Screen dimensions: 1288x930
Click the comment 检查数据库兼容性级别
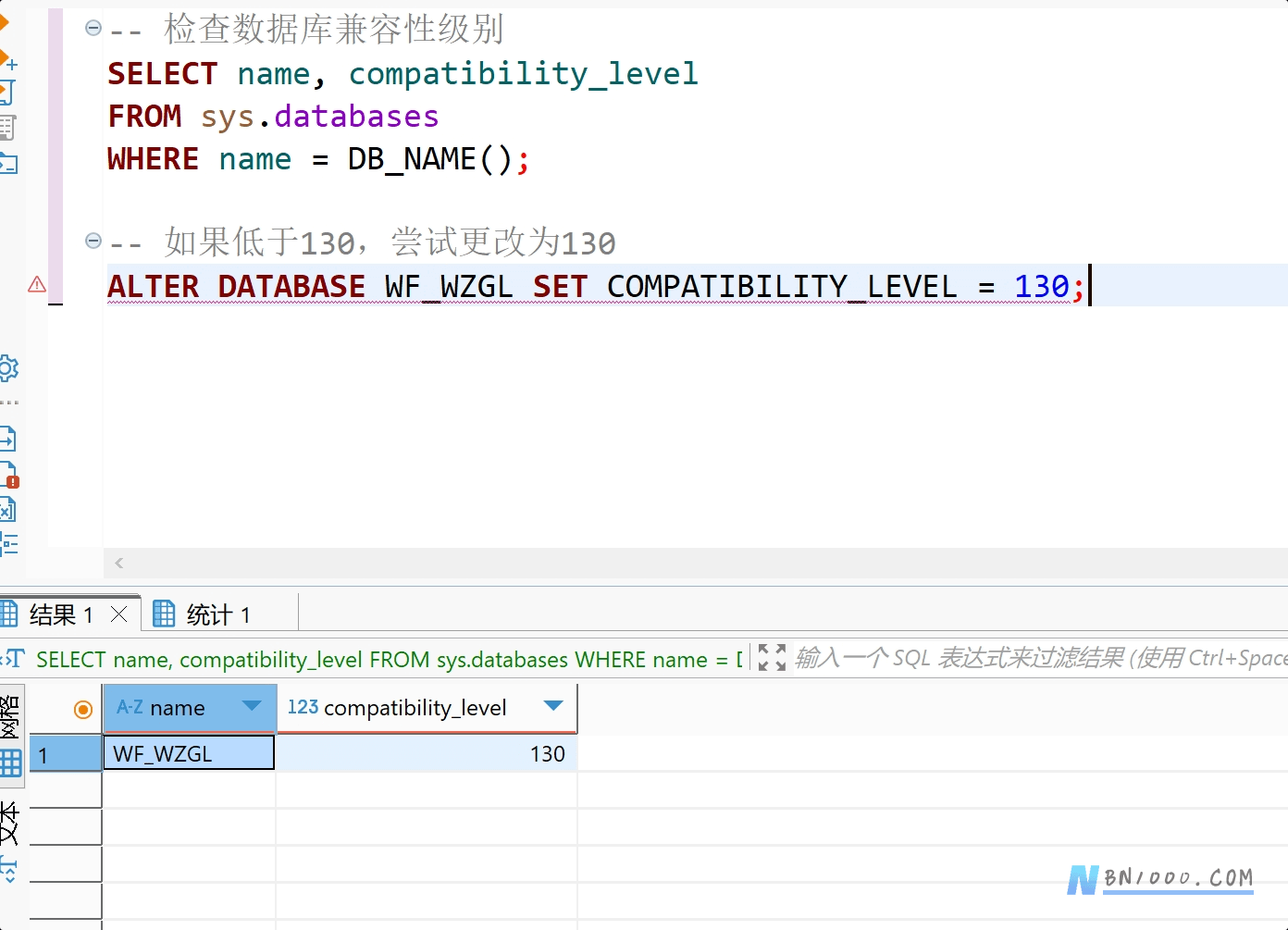point(333,29)
